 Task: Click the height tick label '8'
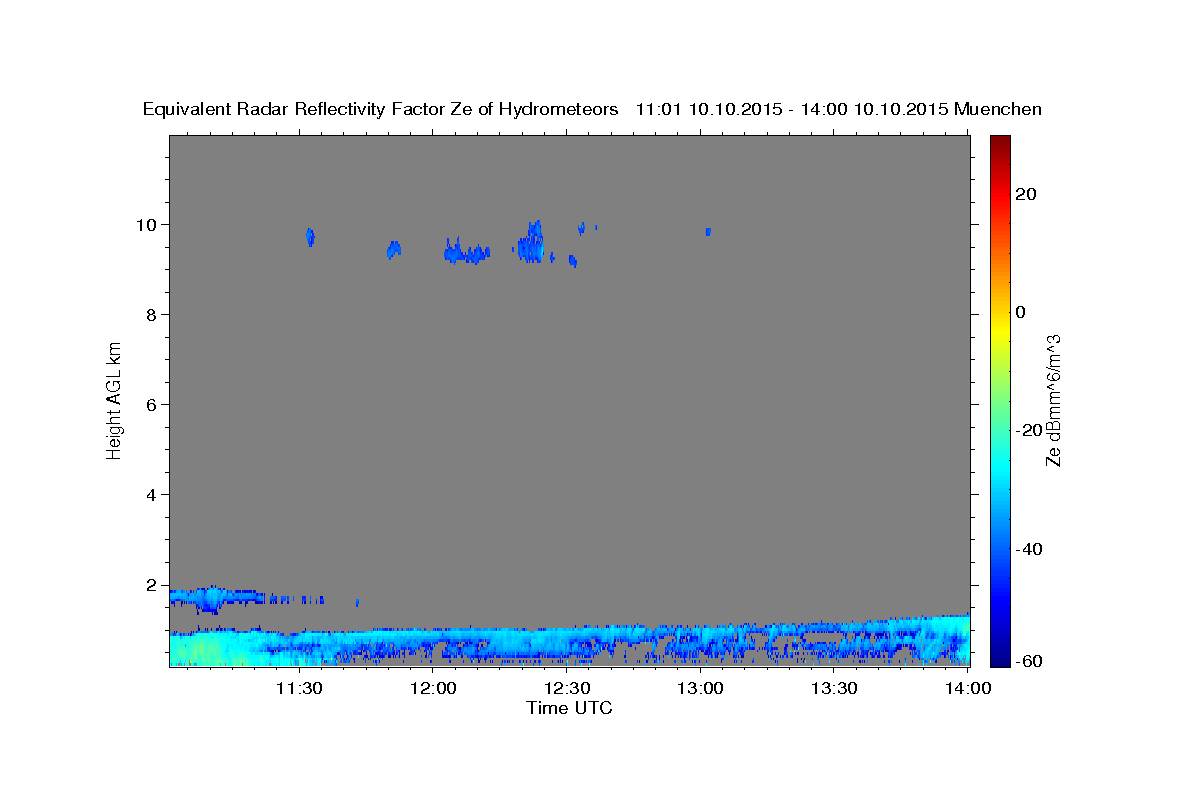pyautogui.click(x=153, y=314)
